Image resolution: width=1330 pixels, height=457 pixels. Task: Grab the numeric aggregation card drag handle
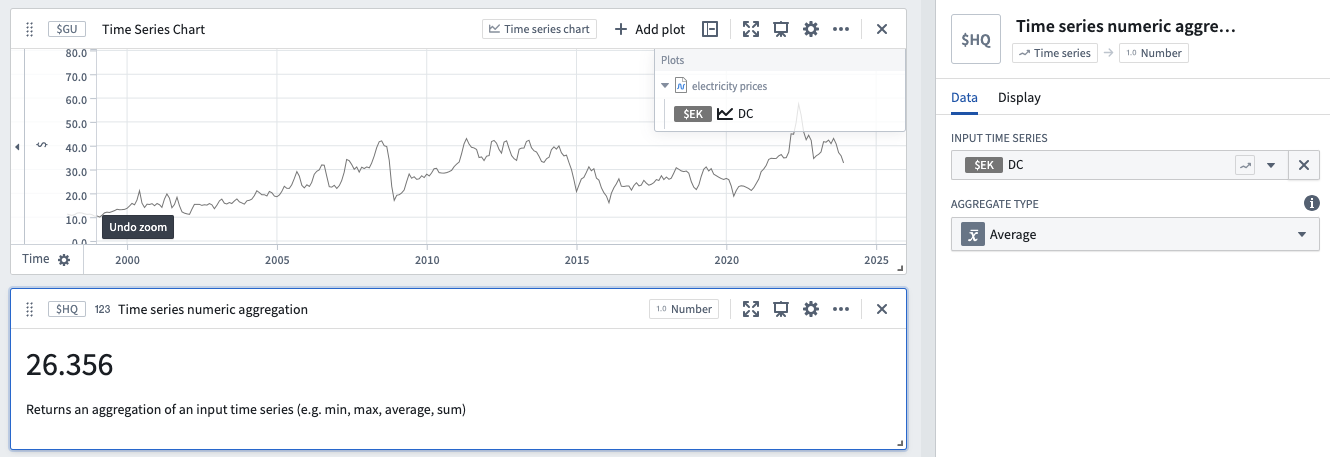pos(29,309)
